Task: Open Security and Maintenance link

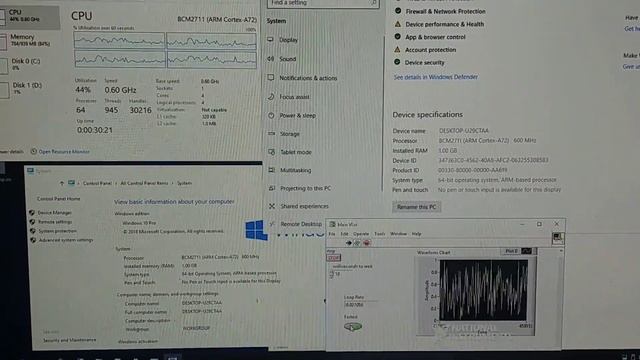Action: point(69,340)
